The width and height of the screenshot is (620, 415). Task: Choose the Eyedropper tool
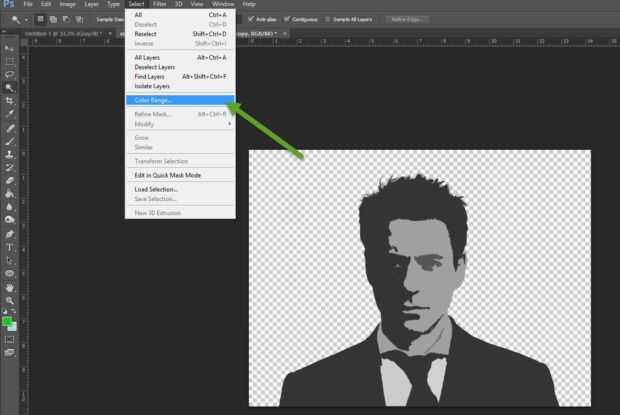[10, 115]
